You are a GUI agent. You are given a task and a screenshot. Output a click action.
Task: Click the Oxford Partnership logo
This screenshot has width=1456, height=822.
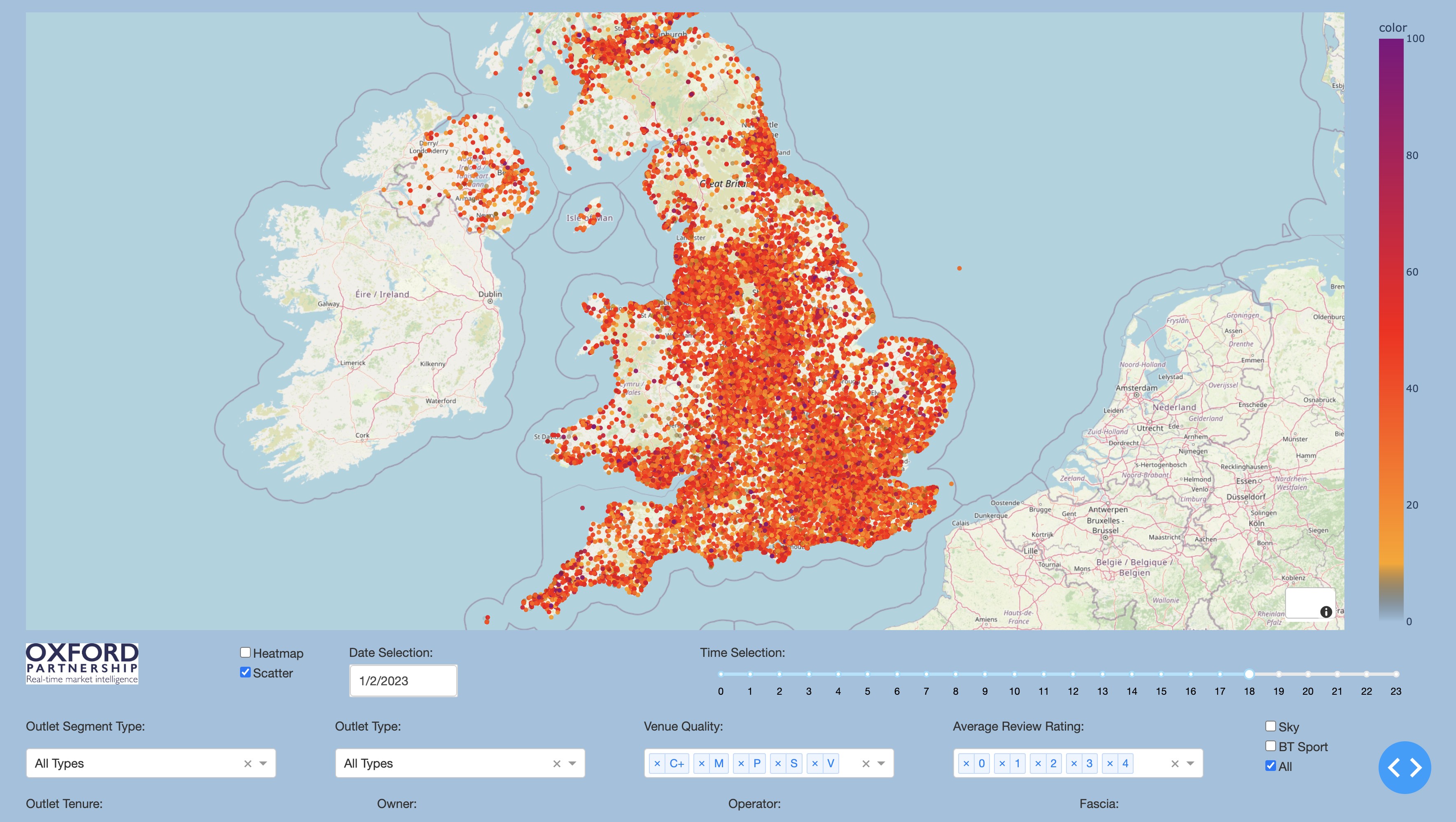(82, 663)
